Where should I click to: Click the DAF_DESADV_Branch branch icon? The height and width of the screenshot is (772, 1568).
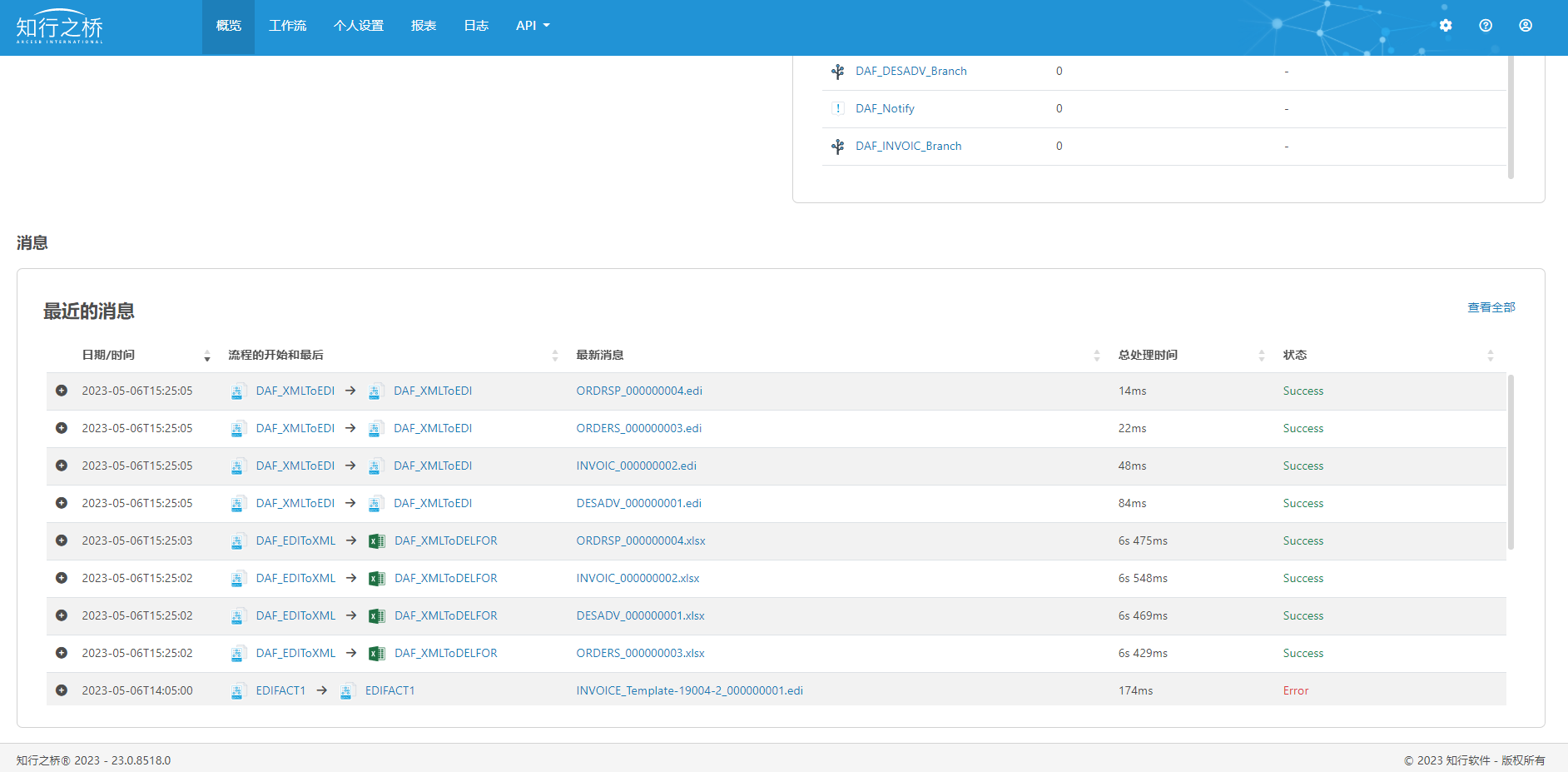(x=838, y=72)
